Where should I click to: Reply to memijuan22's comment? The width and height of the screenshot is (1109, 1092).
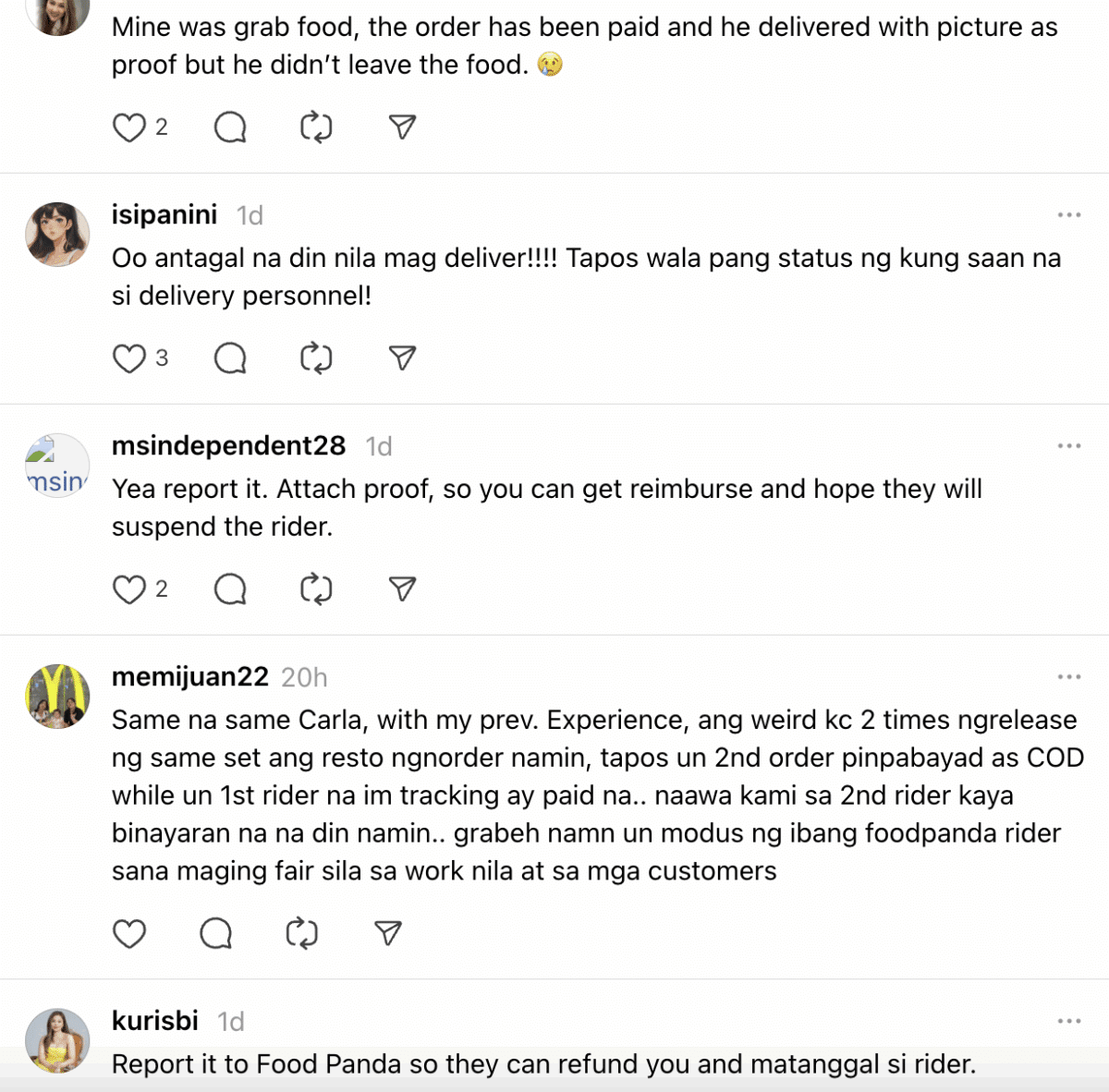[x=216, y=934]
